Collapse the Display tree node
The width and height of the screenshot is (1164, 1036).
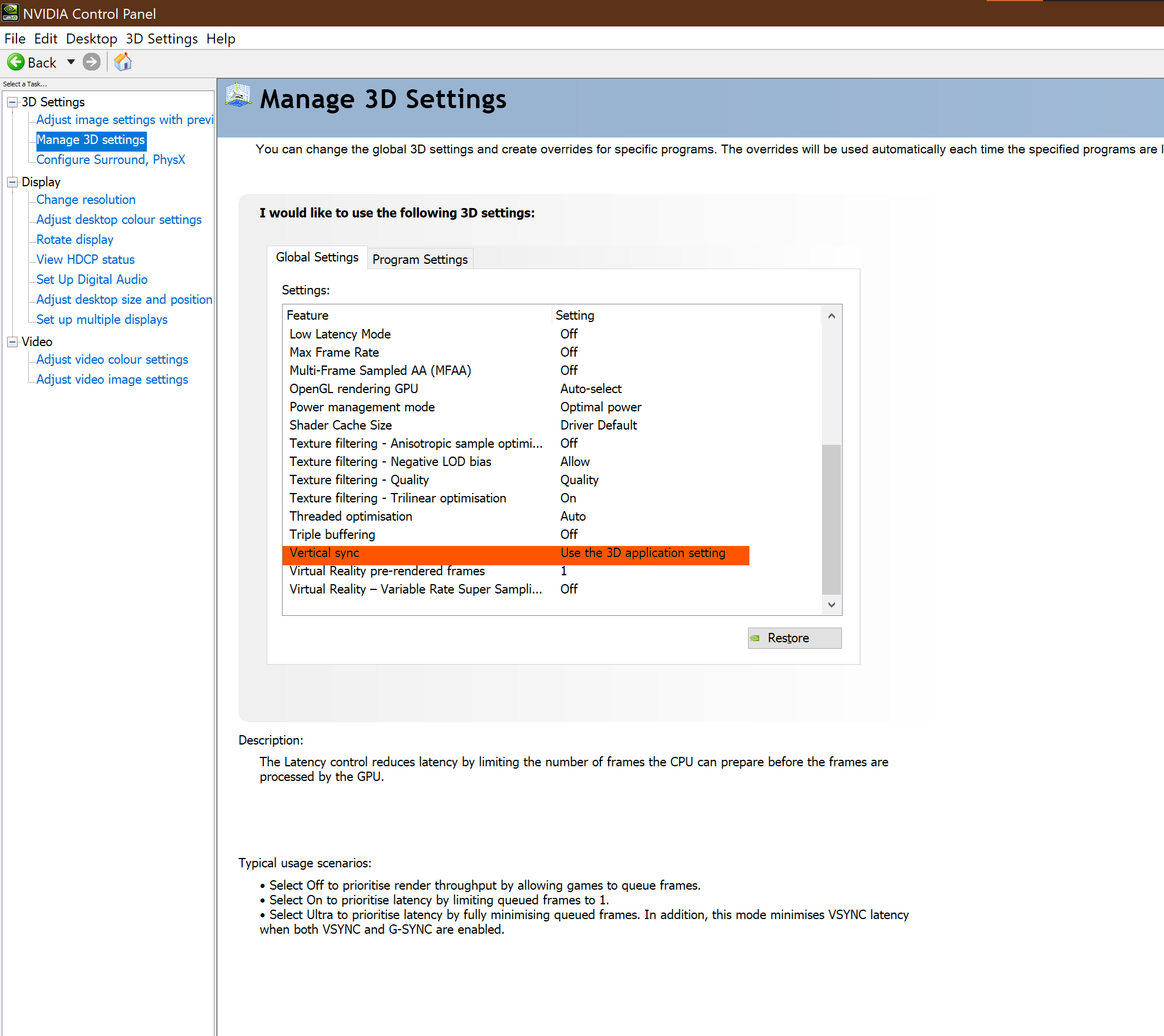(x=12, y=182)
